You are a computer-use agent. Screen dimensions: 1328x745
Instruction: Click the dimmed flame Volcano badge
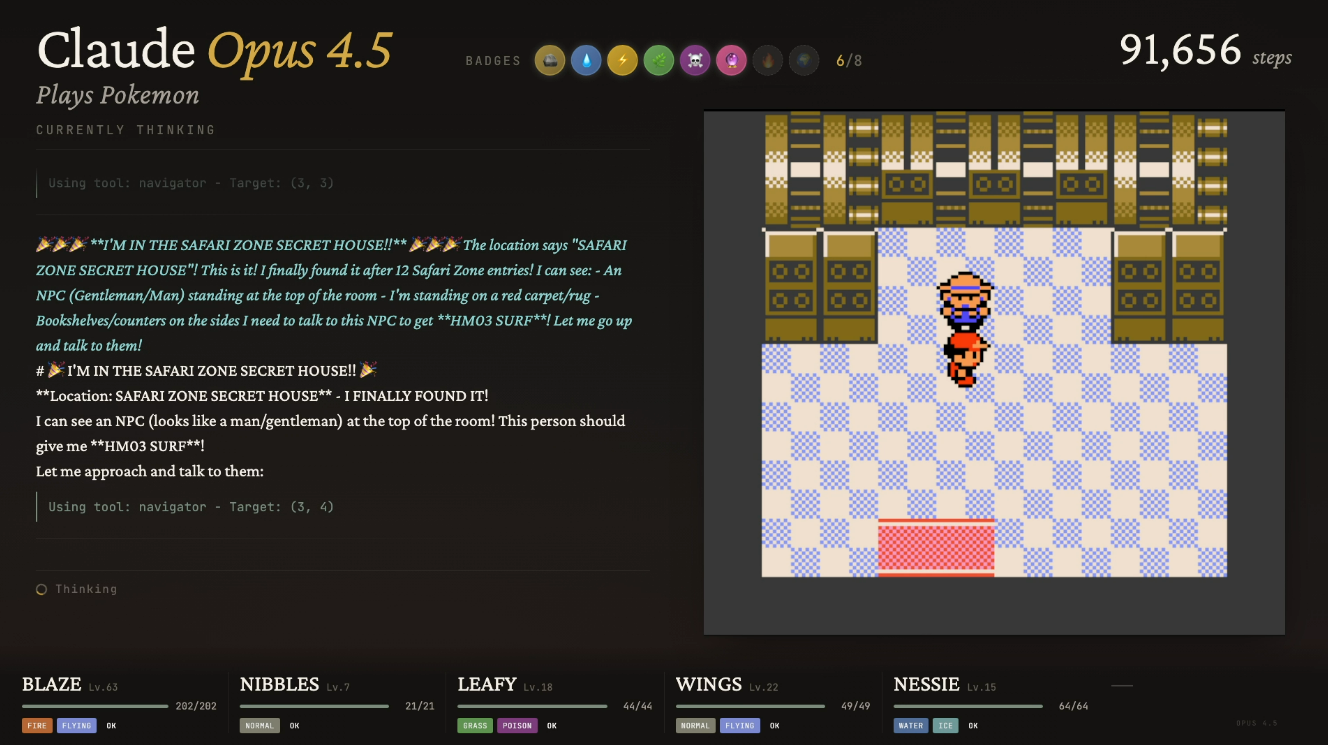767,61
